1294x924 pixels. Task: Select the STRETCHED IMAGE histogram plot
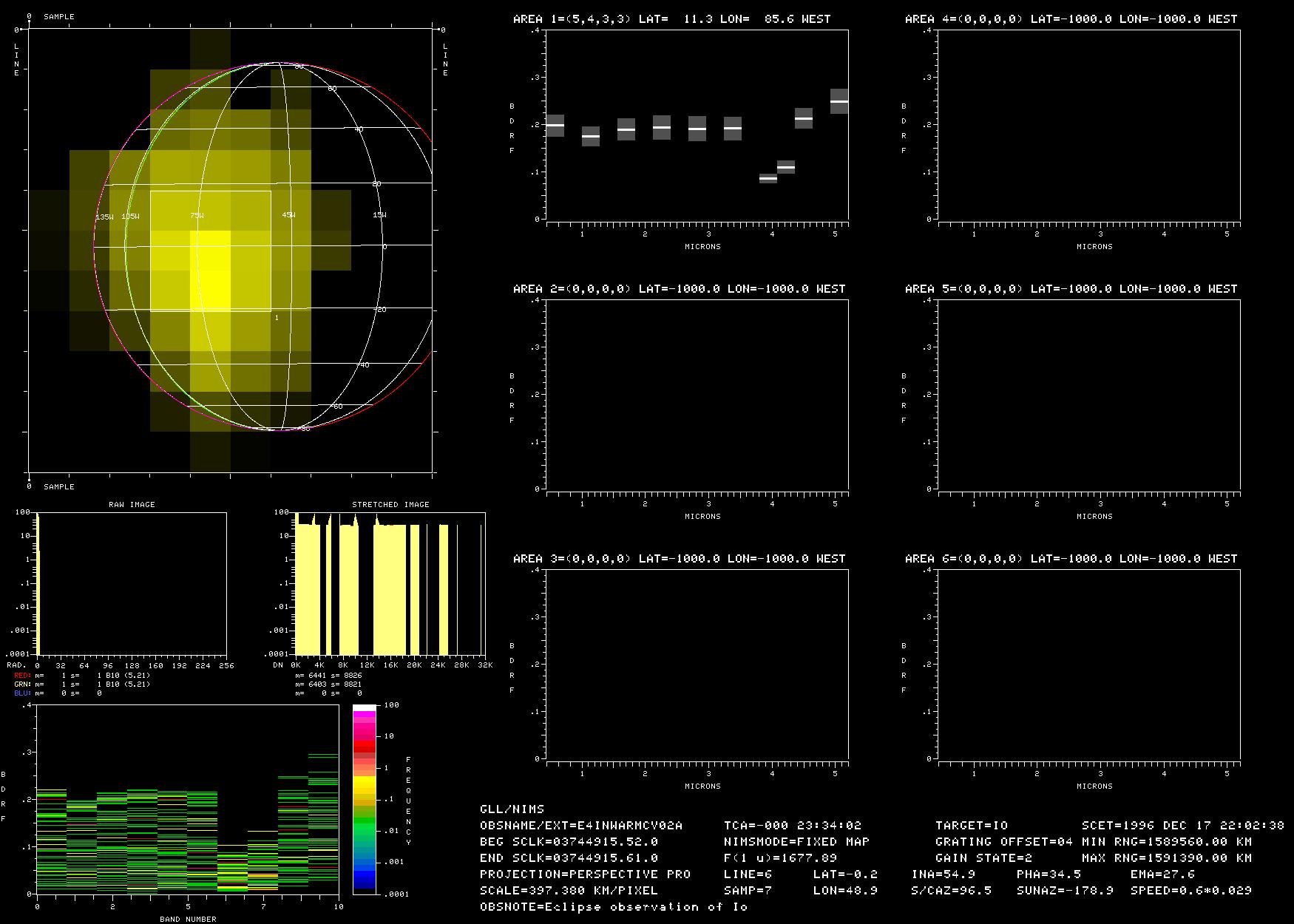[390, 584]
